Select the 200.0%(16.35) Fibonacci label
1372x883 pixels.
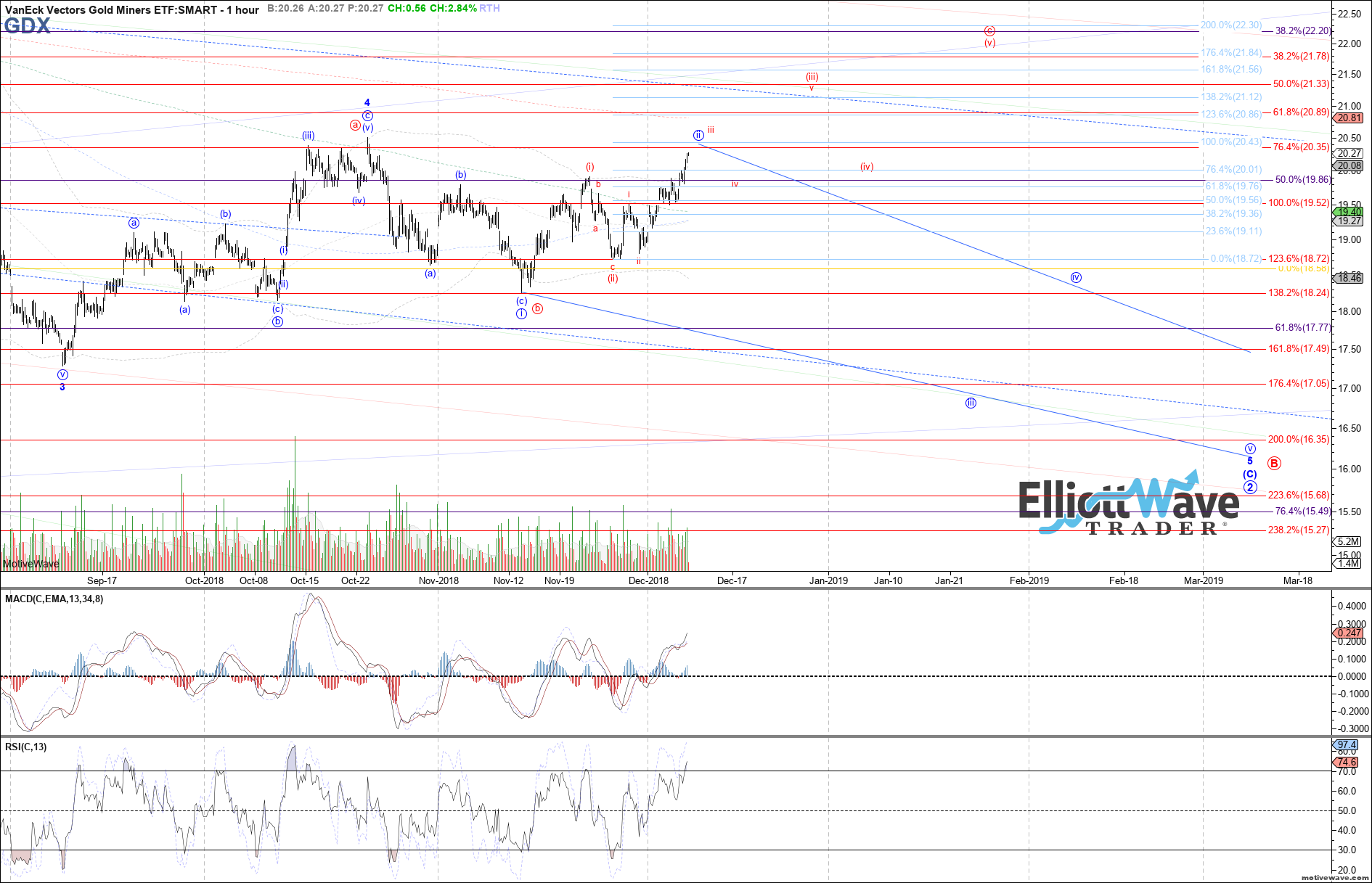1299,440
